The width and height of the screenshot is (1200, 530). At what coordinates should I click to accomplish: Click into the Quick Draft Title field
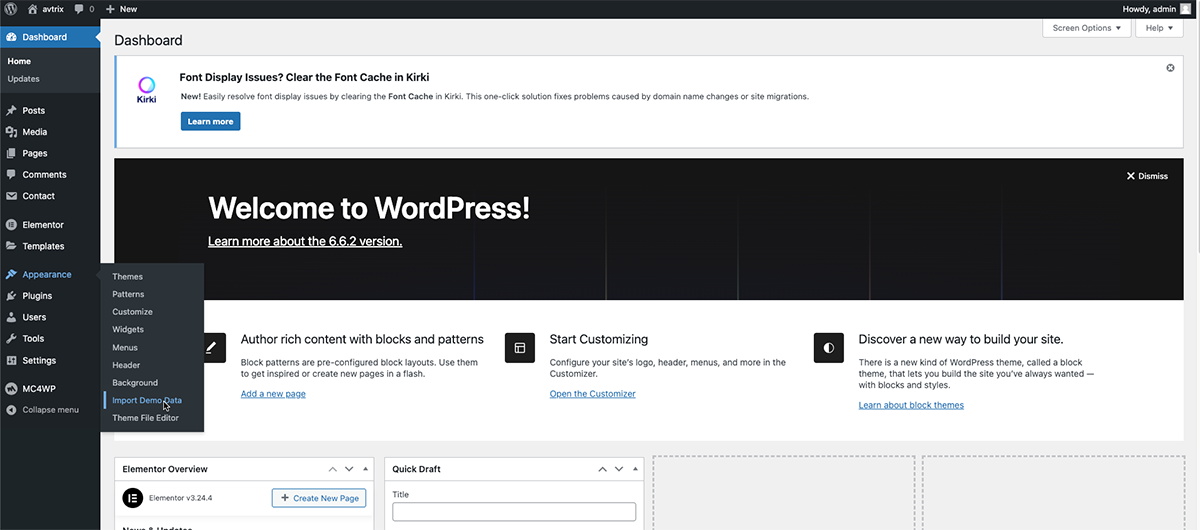point(514,512)
